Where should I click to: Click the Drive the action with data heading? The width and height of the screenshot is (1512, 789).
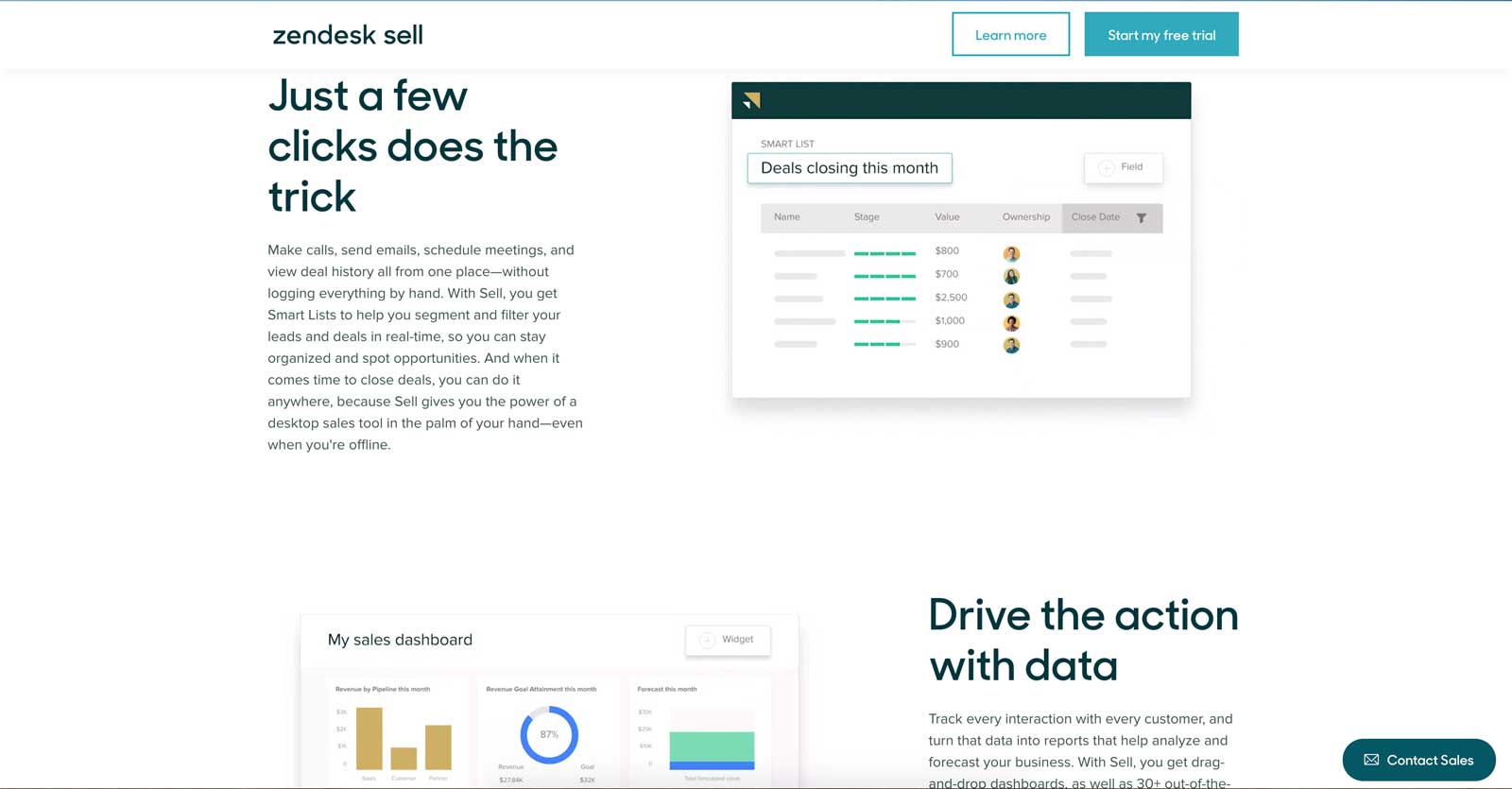pos(1083,640)
